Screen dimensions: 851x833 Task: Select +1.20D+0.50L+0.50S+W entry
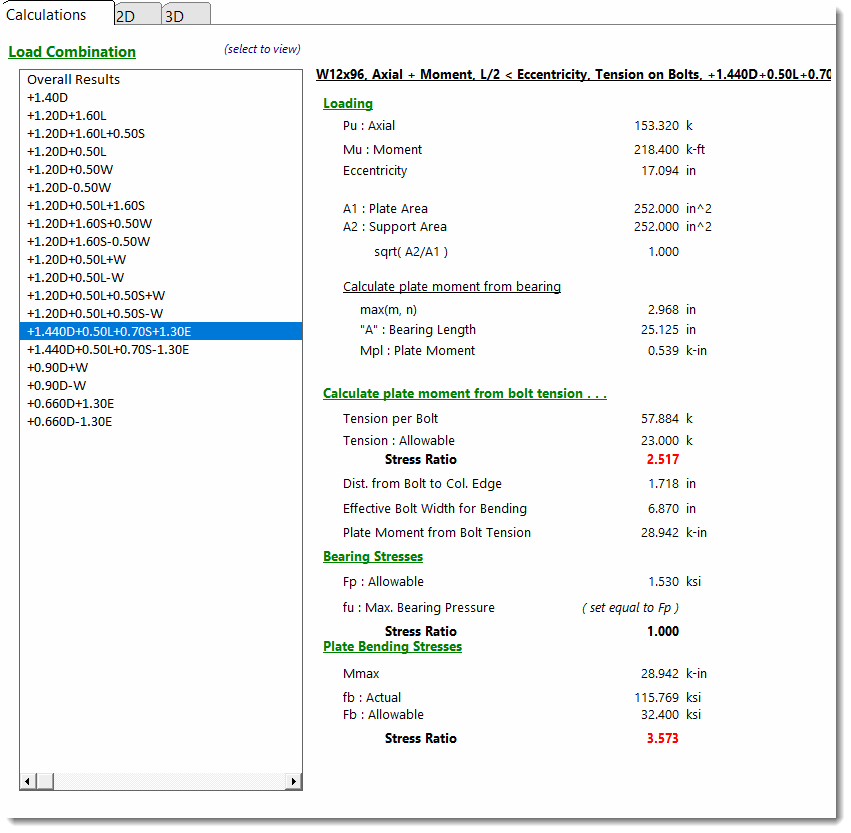pos(96,296)
